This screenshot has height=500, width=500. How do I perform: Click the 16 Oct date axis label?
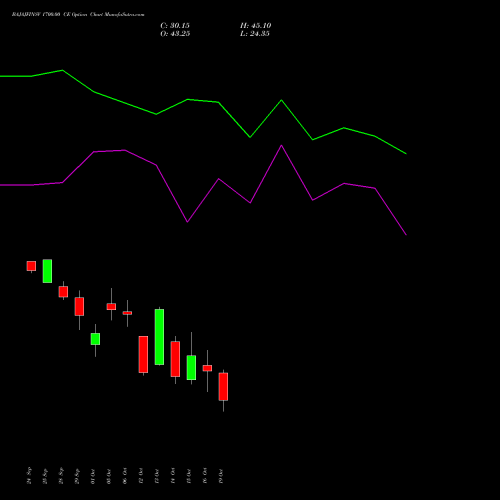click(x=205, y=476)
